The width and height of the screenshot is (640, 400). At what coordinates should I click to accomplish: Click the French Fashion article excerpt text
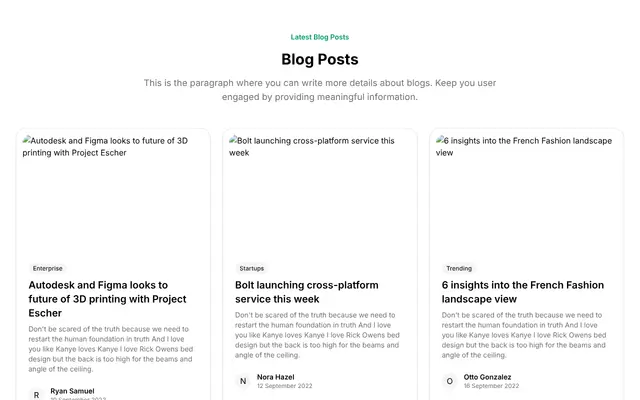[524, 335]
